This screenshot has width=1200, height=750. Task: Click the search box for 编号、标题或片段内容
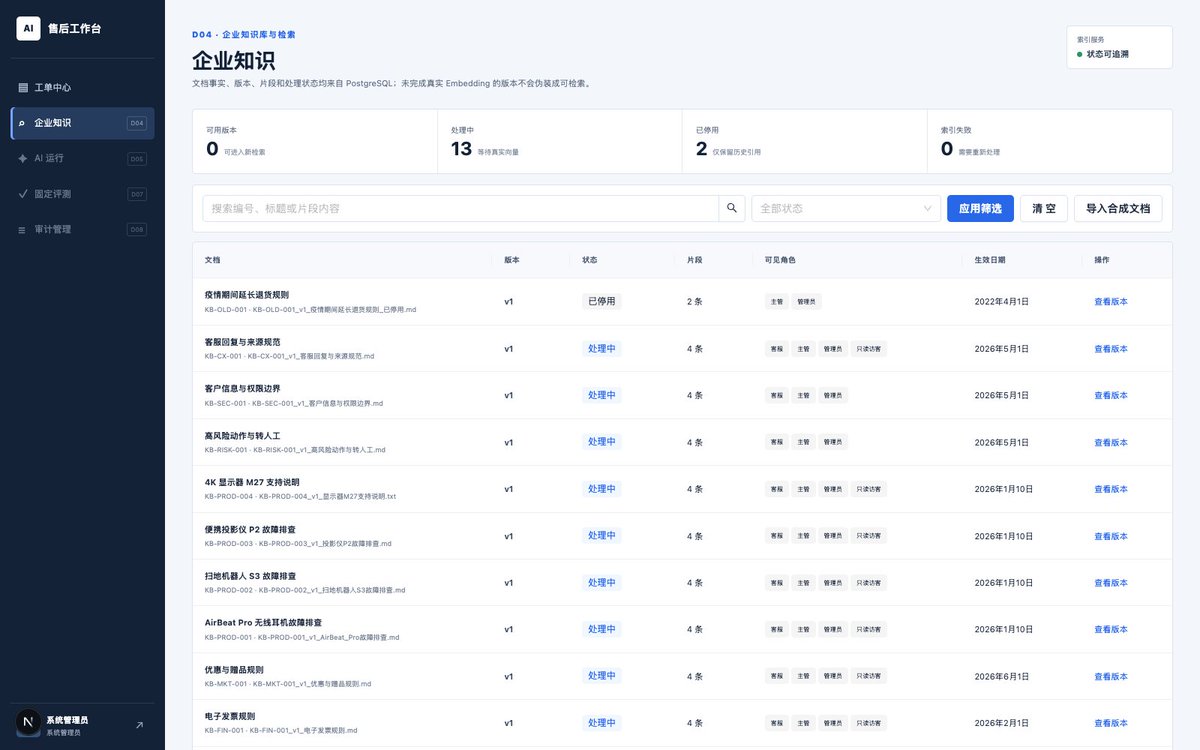coord(460,208)
